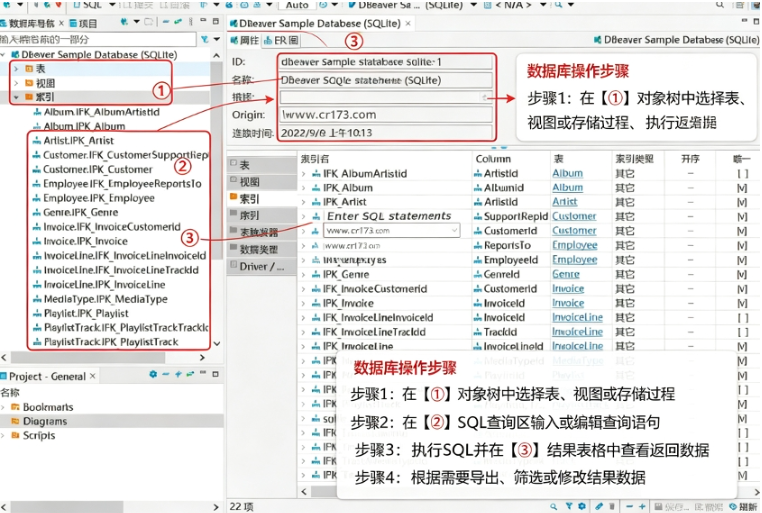Toggle unique checkbox for IFK_InvoiceLineInvoiceId row
Viewport: 762px width, 513px height.
(742, 318)
